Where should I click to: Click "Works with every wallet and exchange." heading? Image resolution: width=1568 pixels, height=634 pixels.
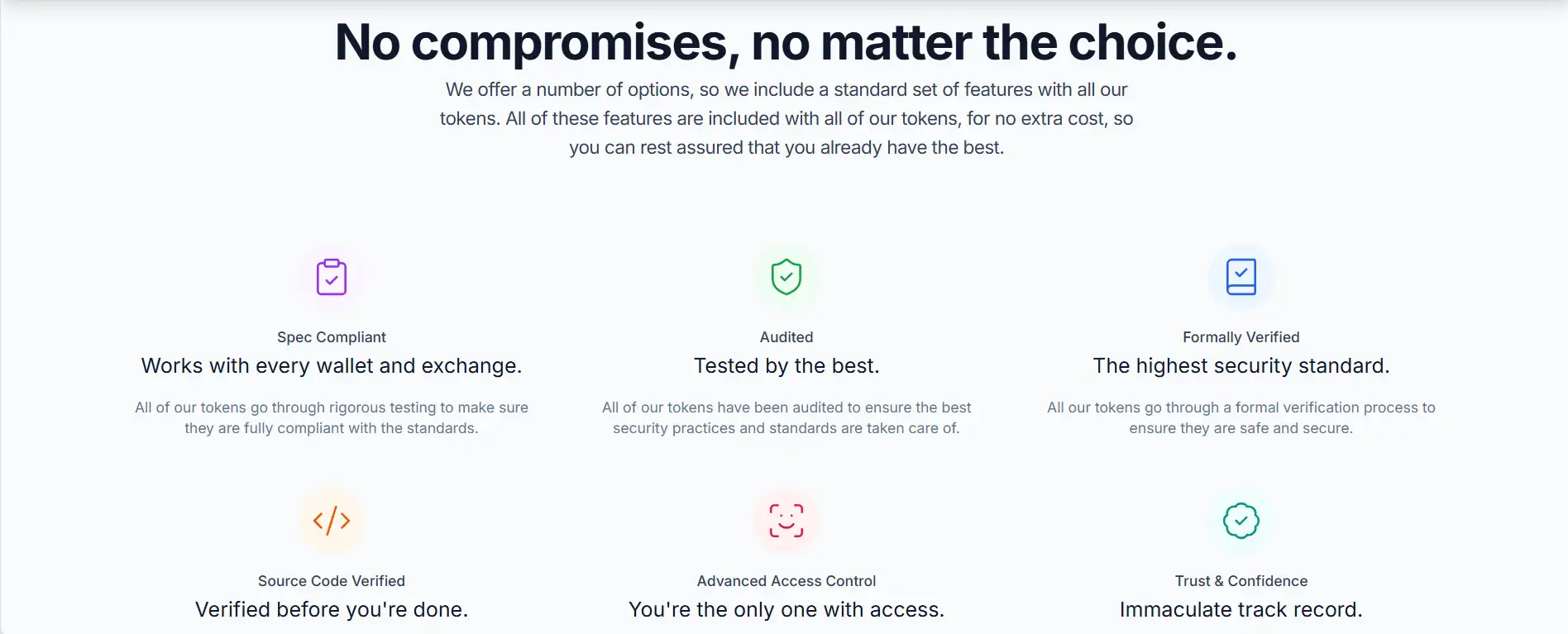click(332, 366)
